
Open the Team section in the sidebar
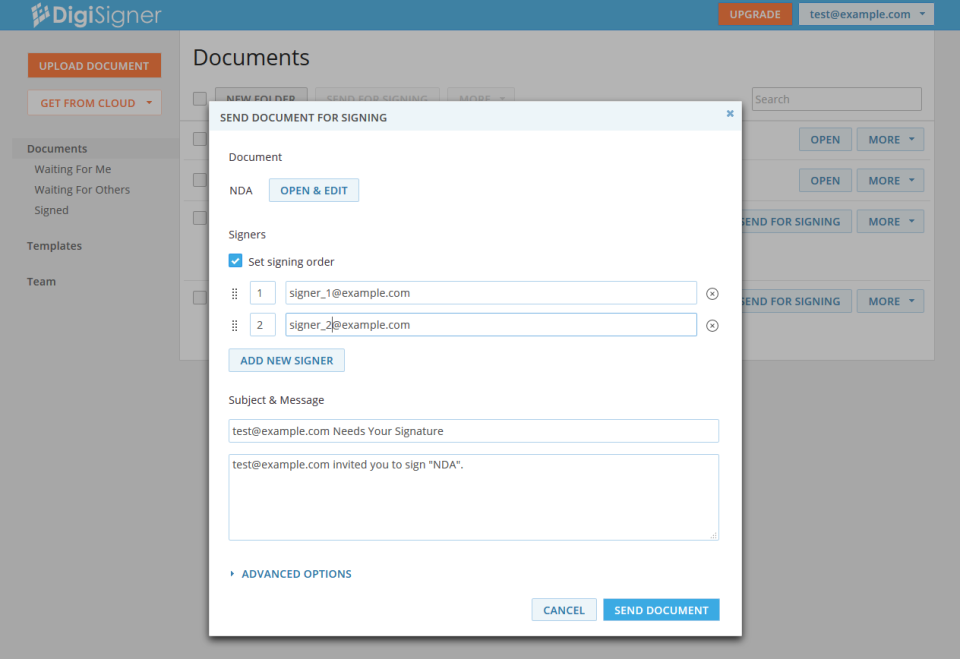(41, 281)
